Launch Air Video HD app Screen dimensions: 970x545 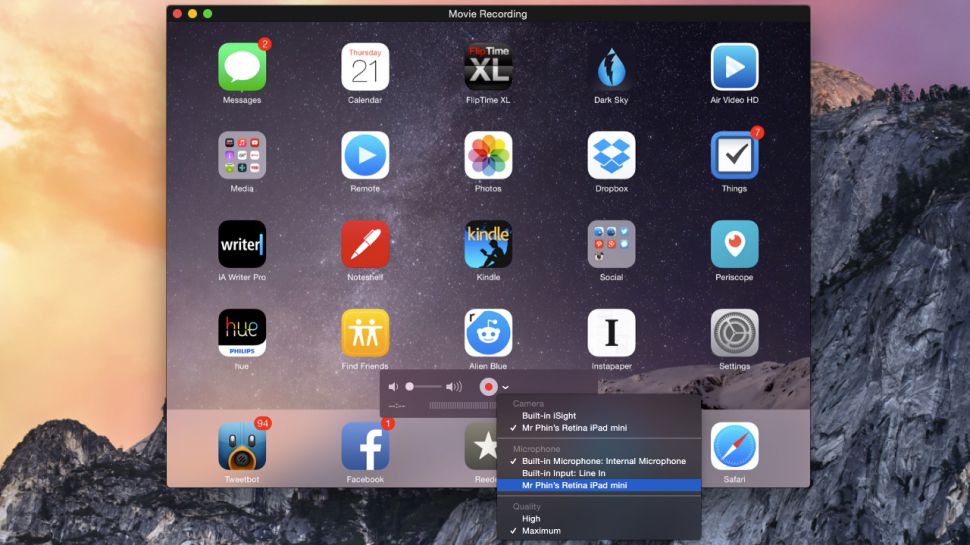(x=734, y=67)
